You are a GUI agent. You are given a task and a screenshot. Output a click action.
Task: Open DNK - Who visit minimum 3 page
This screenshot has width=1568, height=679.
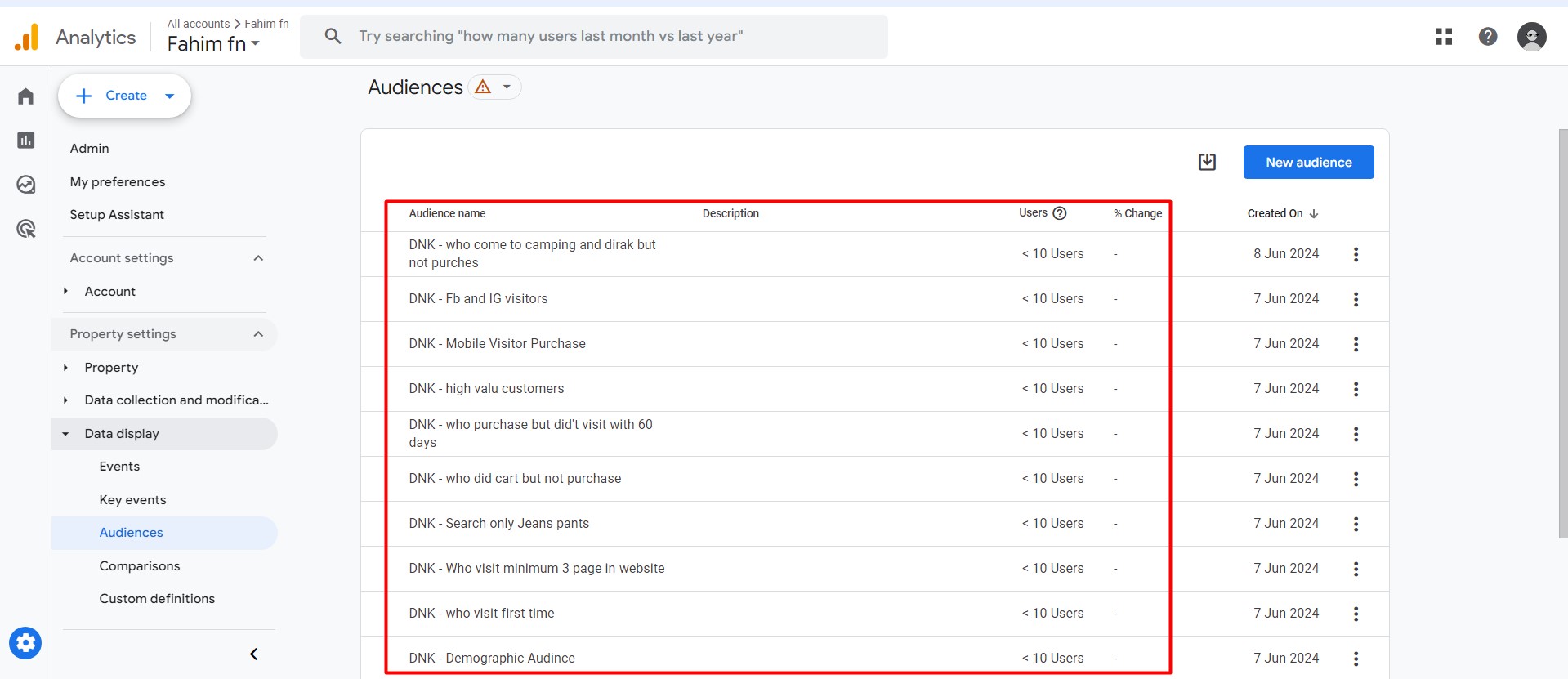pyautogui.click(x=537, y=569)
